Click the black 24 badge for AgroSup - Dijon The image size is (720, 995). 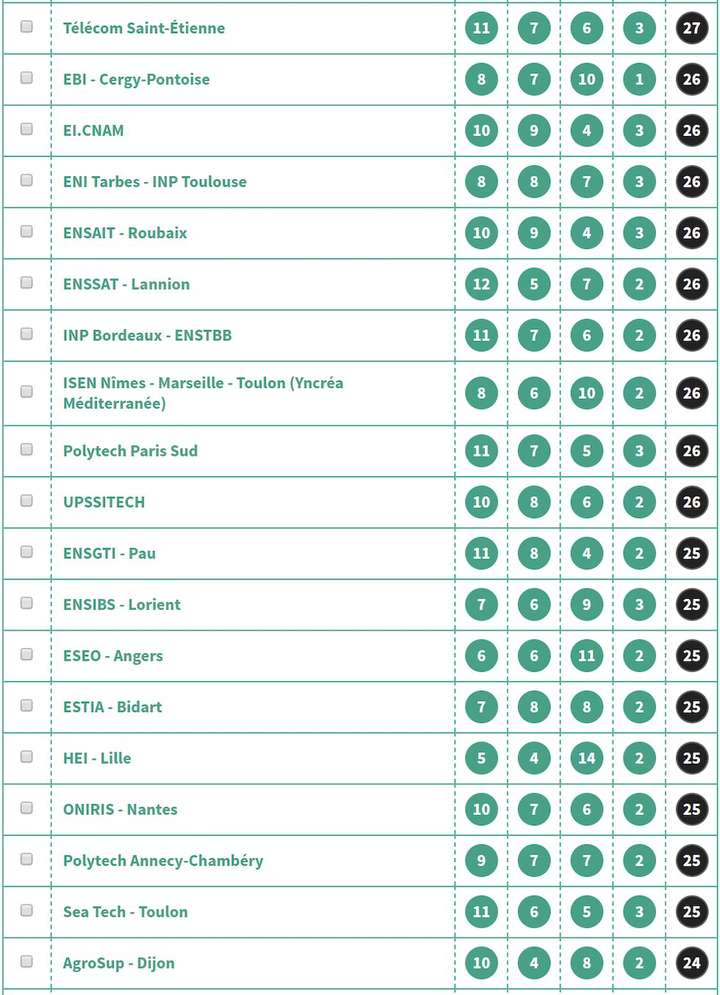pyautogui.click(x=692, y=963)
